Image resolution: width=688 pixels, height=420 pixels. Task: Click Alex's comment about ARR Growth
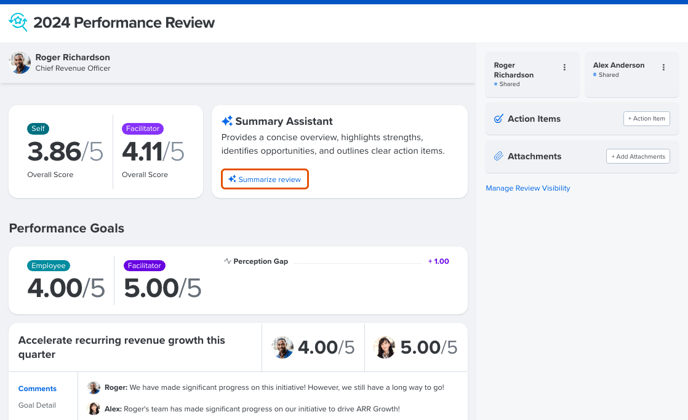(x=252, y=409)
